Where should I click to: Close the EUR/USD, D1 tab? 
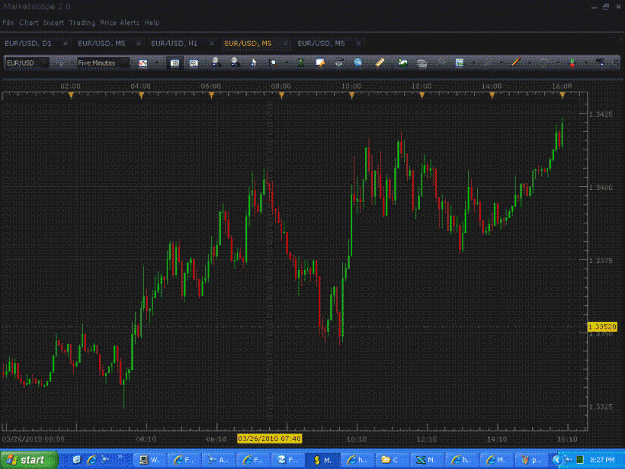pyautogui.click(x=65, y=43)
